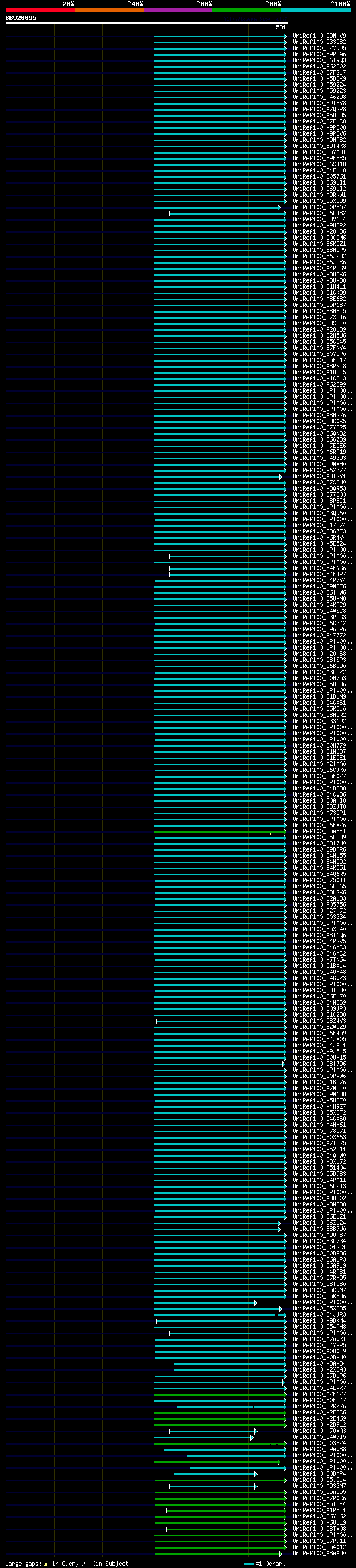Select hit label UniRef100_Q0DYP4
The width and height of the screenshot is (356, 1568).
pyautogui.click(x=319, y=1474)
